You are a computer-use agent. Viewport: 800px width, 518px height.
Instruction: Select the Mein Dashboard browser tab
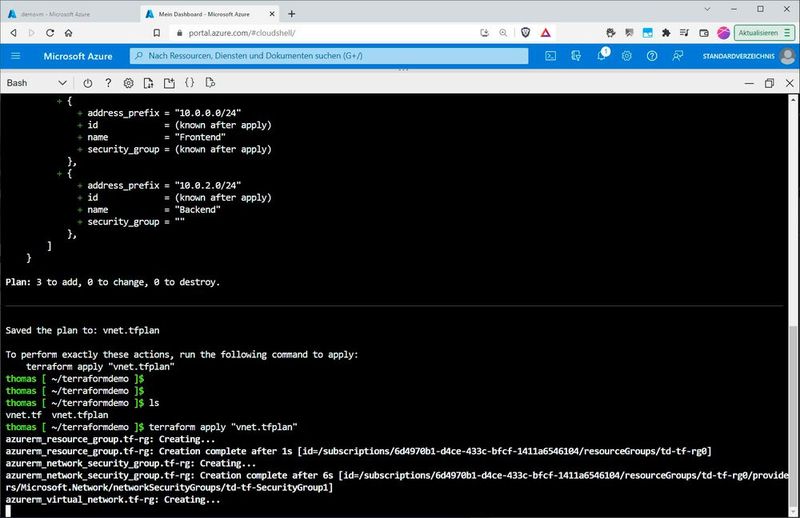[204, 14]
